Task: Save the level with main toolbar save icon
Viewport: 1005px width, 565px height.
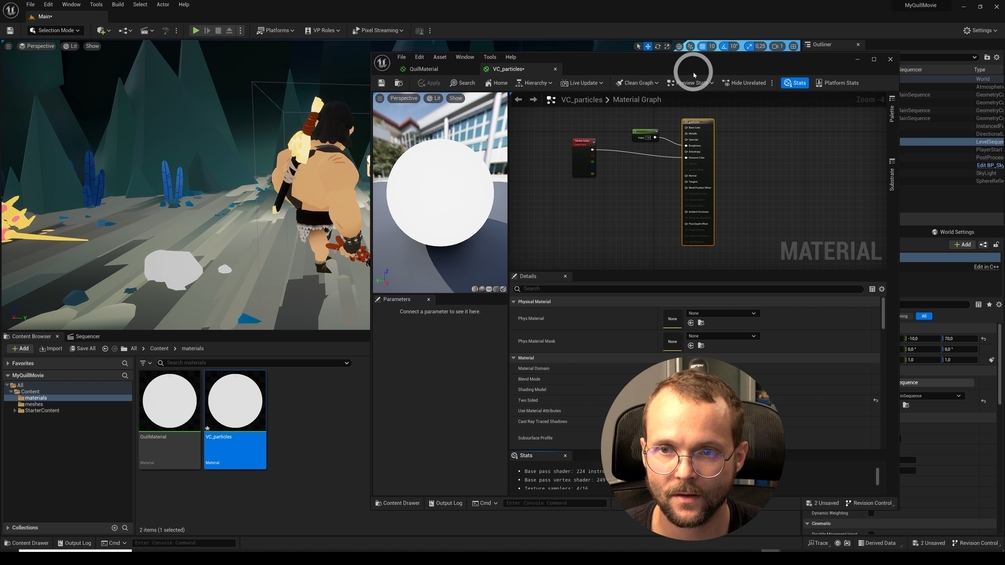Action: click(x=10, y=30)
